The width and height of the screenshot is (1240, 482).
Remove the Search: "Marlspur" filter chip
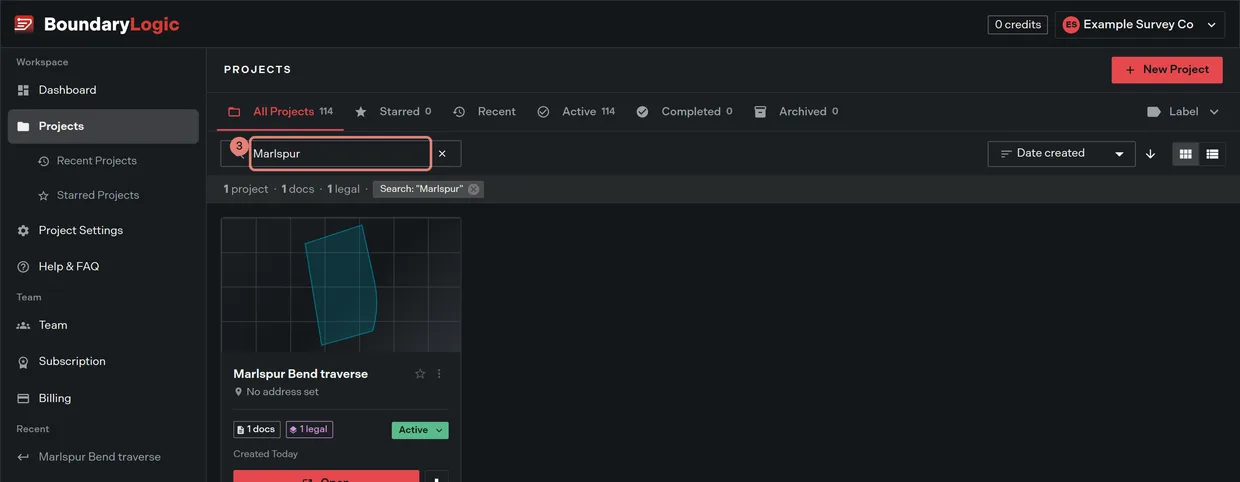click(473, 189)
